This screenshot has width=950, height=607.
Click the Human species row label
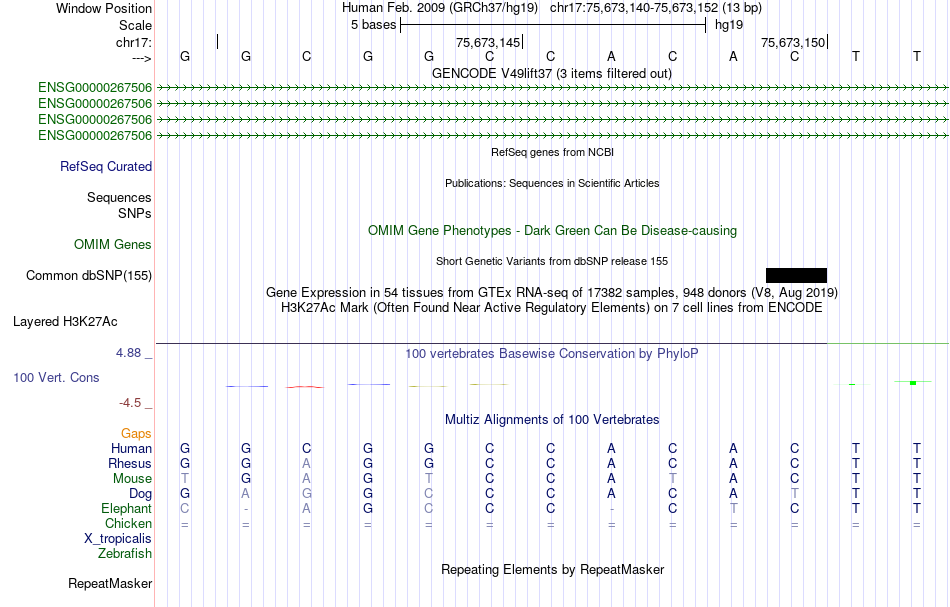point(131,449)
